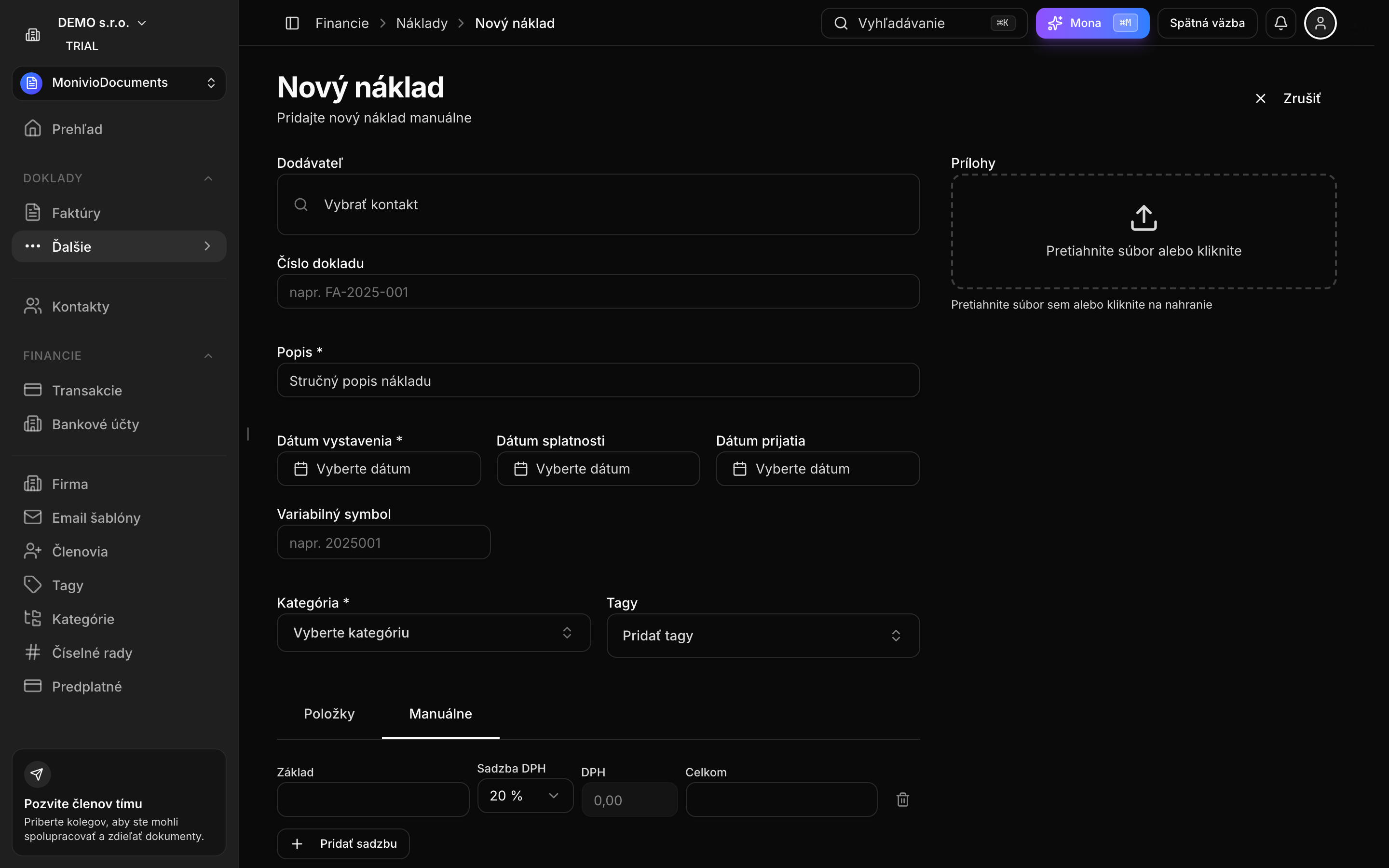This screenshot has height=868, width=1389.
Task: Click the paper plane invite icon
Action: click(37, 774)
